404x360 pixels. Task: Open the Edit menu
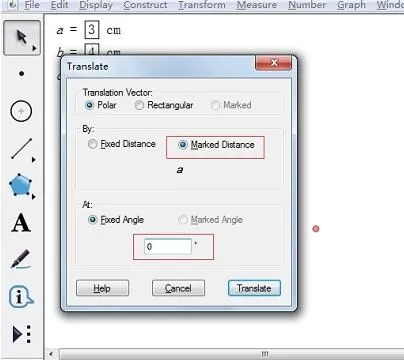click(x=60, y=5)
